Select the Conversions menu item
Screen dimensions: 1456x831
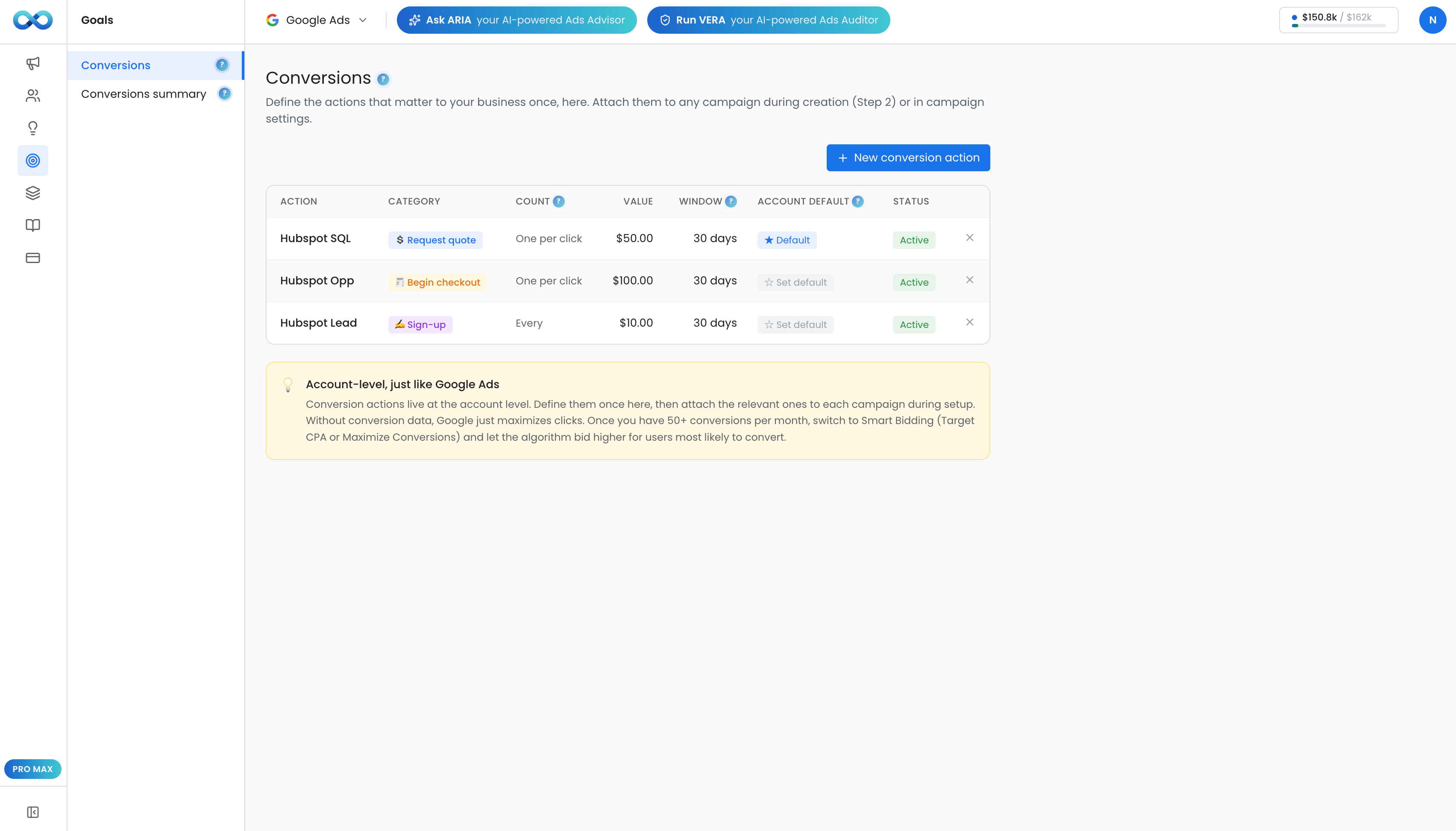pyautogui.click(x=156, y=65)
